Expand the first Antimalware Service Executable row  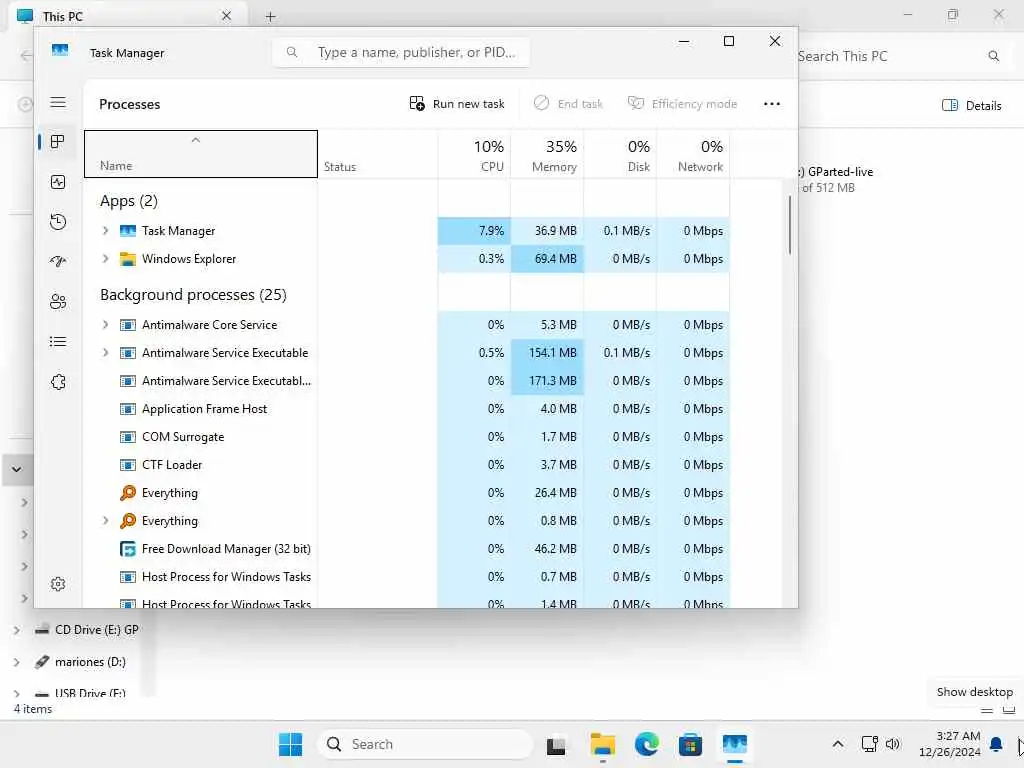click(x=106, y=353)
